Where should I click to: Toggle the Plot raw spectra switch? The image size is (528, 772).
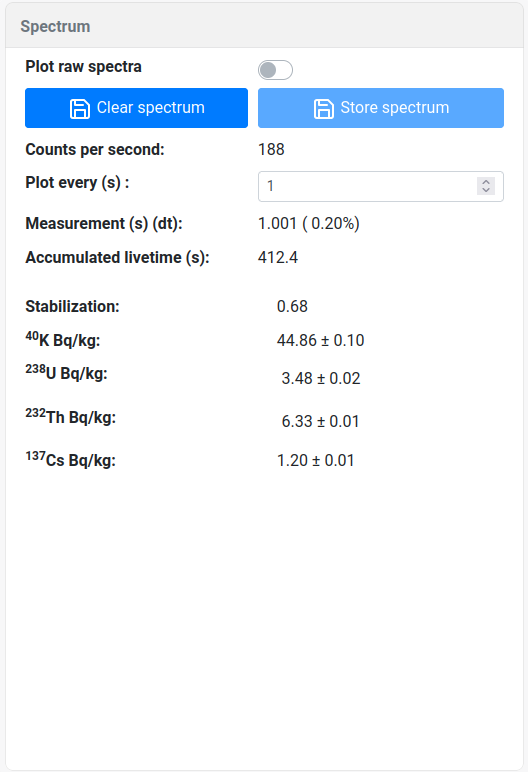pos(275,70)
